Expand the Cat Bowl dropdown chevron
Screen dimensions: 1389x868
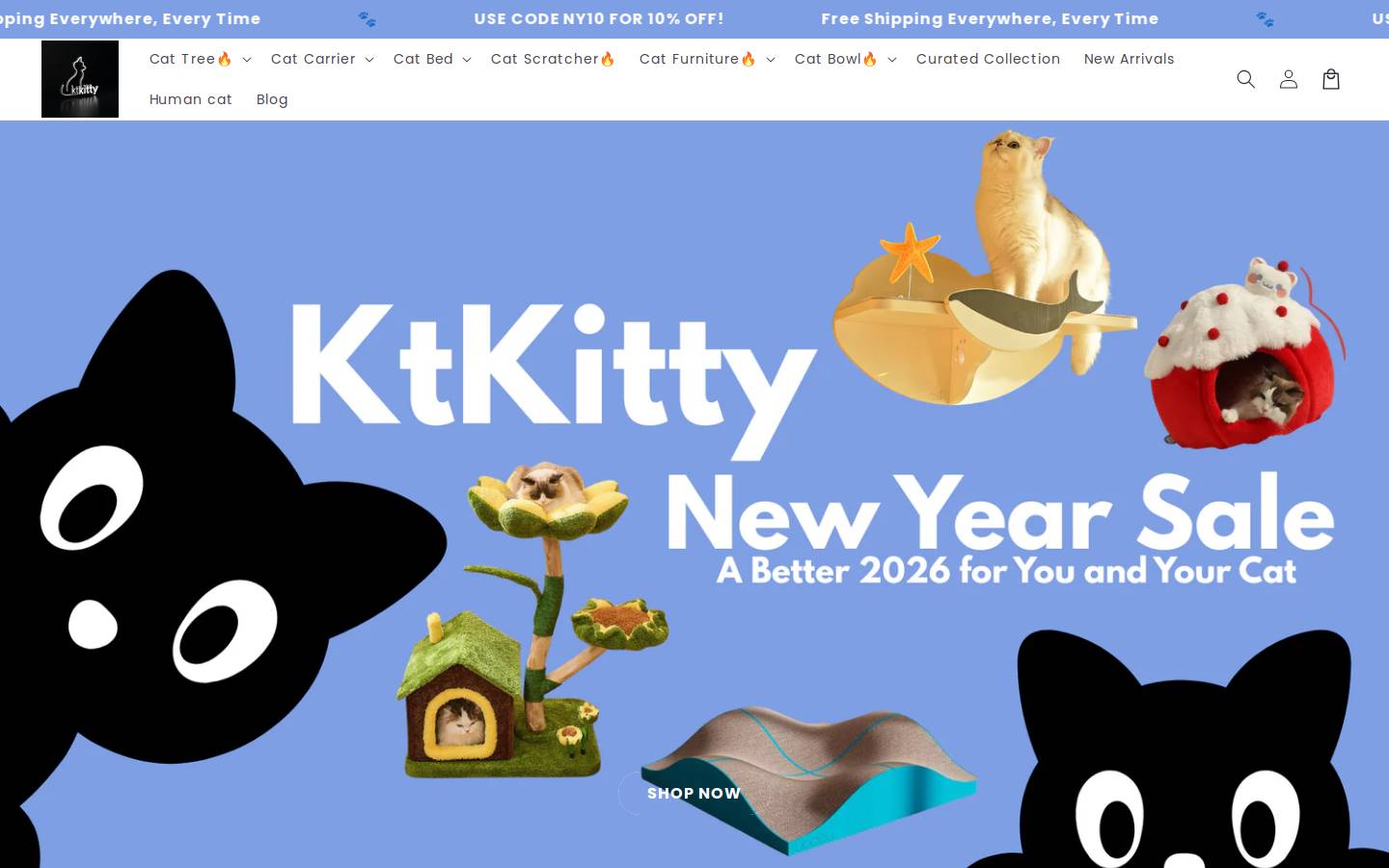pos(891,60)
